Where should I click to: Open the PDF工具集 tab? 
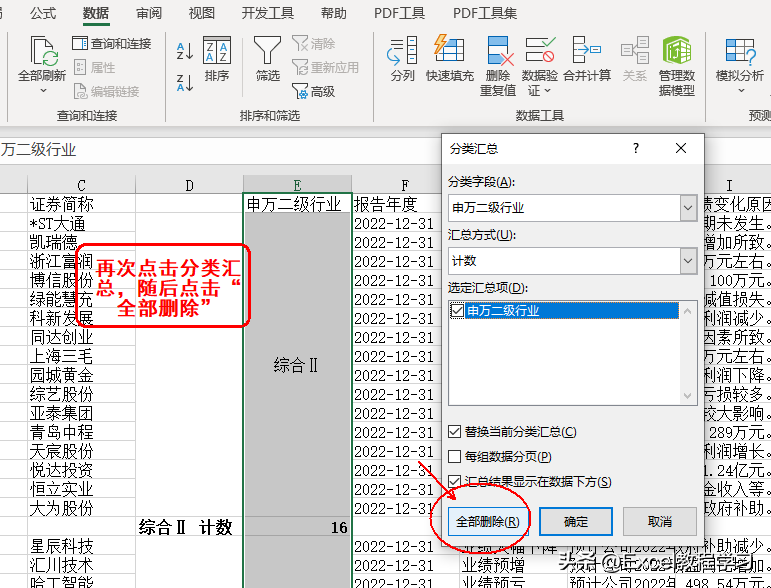click(x=484, y=13)
